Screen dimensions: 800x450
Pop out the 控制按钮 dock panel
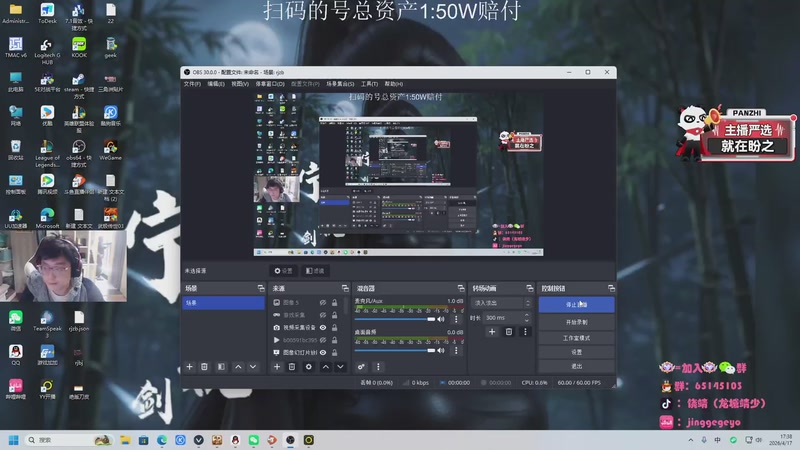click(x=611, y=288)
